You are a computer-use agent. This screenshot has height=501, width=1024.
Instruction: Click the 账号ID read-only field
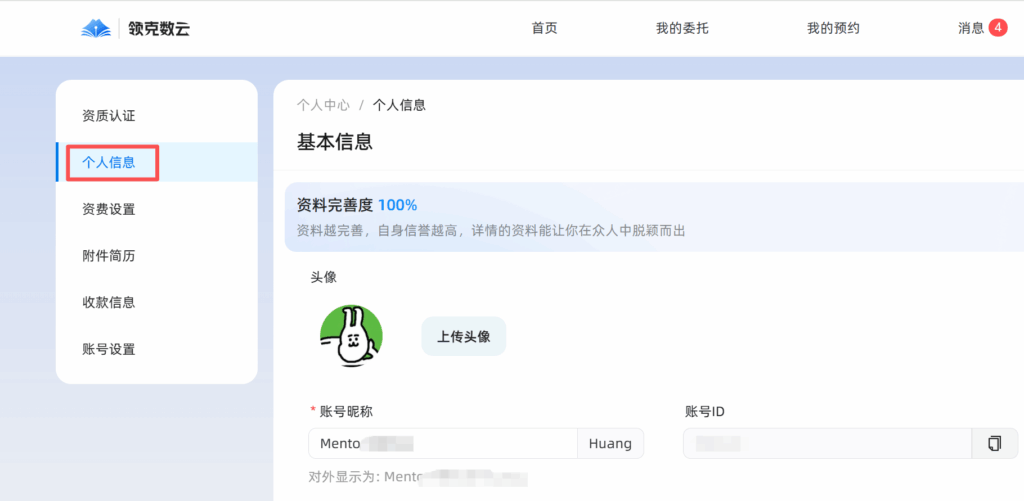pos(826,443)
